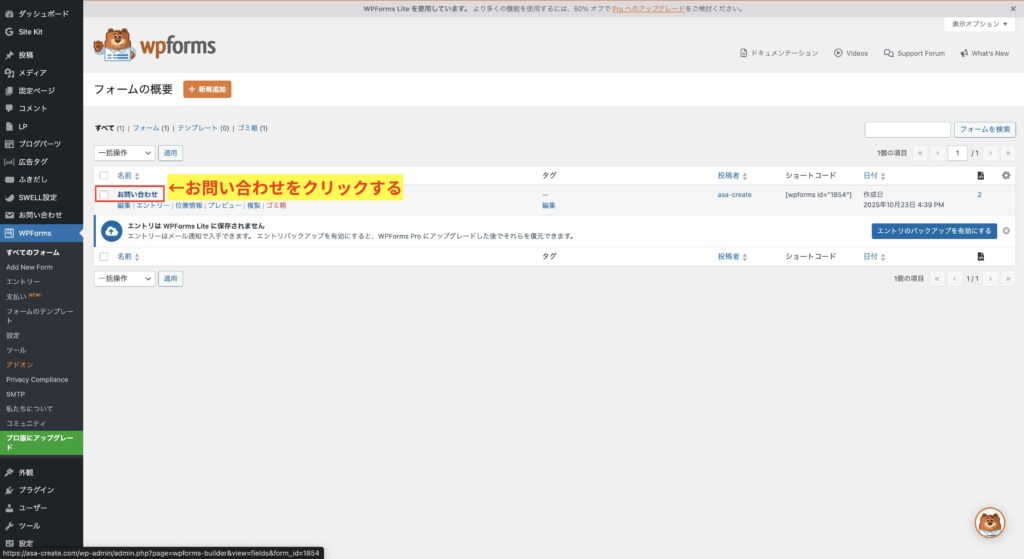This screenshot has width=1024, height=559.
Task: Click the What's New megaphone
Action: point(964,53)
